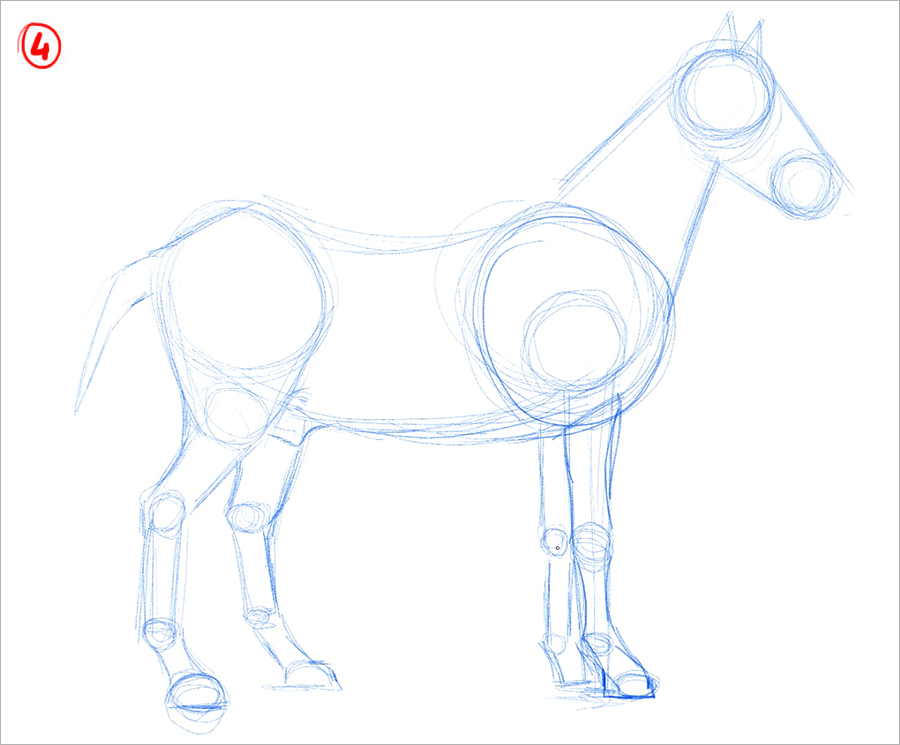900x745 pixels.
Task: Click the tip of the horse's tail
Action: point(78,408)
